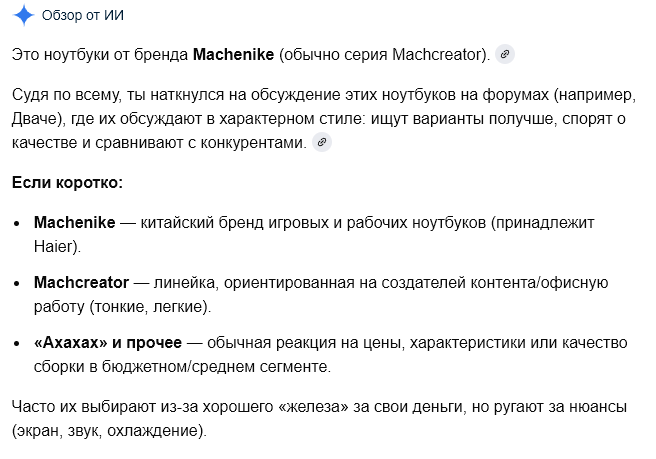Click '(экран, звук, охлаждение)' text

click(x=109, y=431)
